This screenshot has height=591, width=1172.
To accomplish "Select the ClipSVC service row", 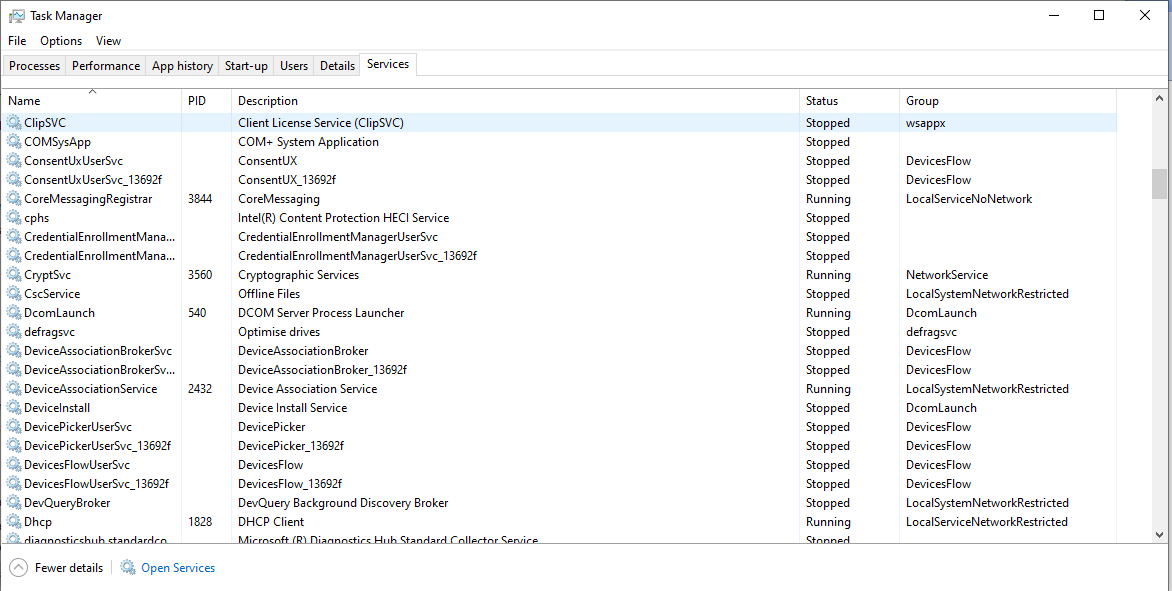I will tap(560, 123).
